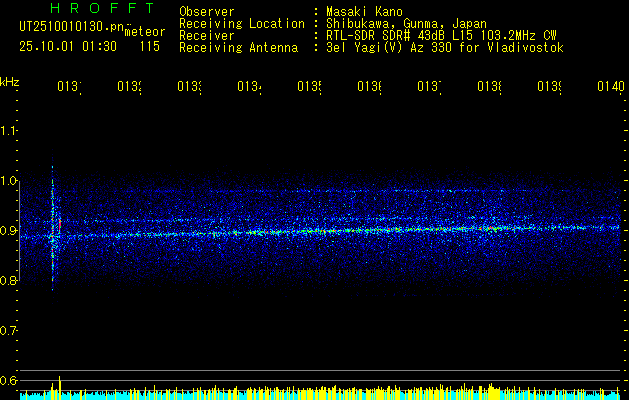Click the count value 115

coord(150,47)
